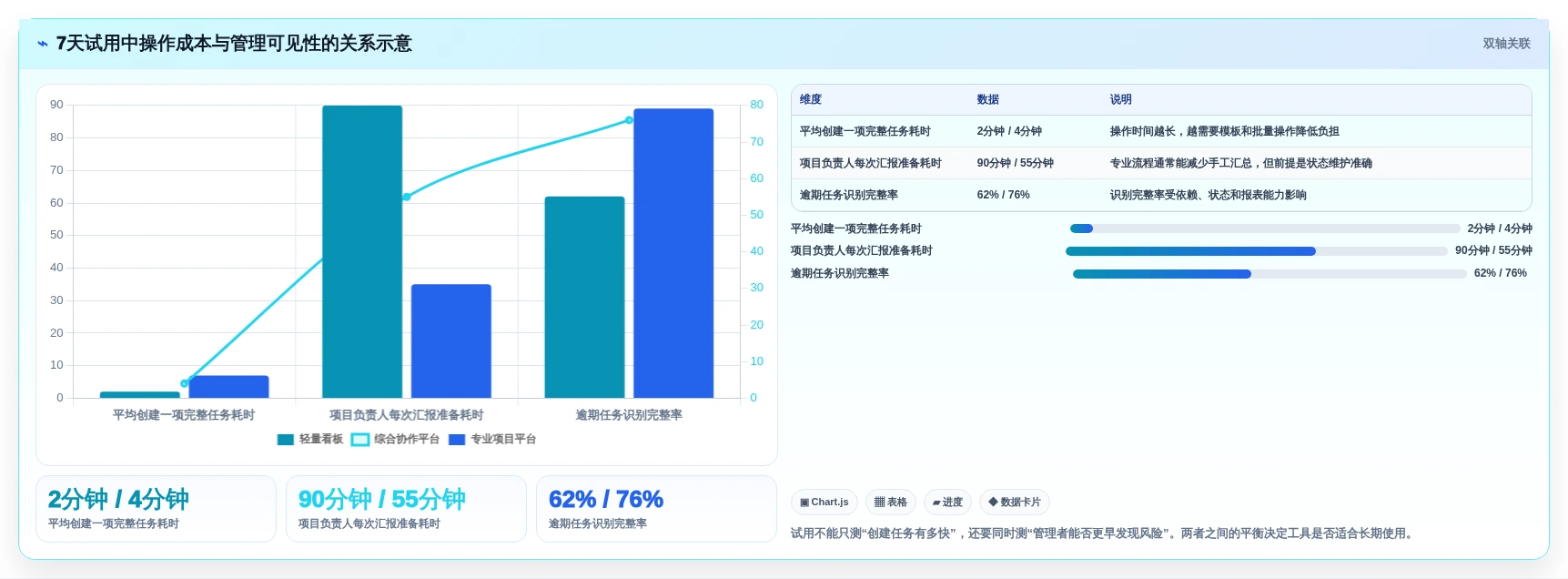Click the 进度 tag
The height and width of the screenshot is (579, 1568).
coord(947,503)
